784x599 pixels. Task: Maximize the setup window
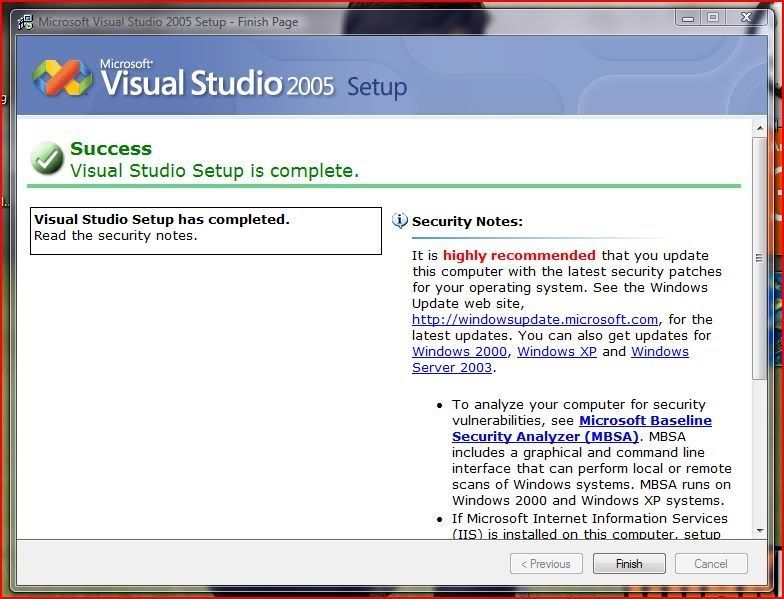pyautogui.click(x=712, y=18)
